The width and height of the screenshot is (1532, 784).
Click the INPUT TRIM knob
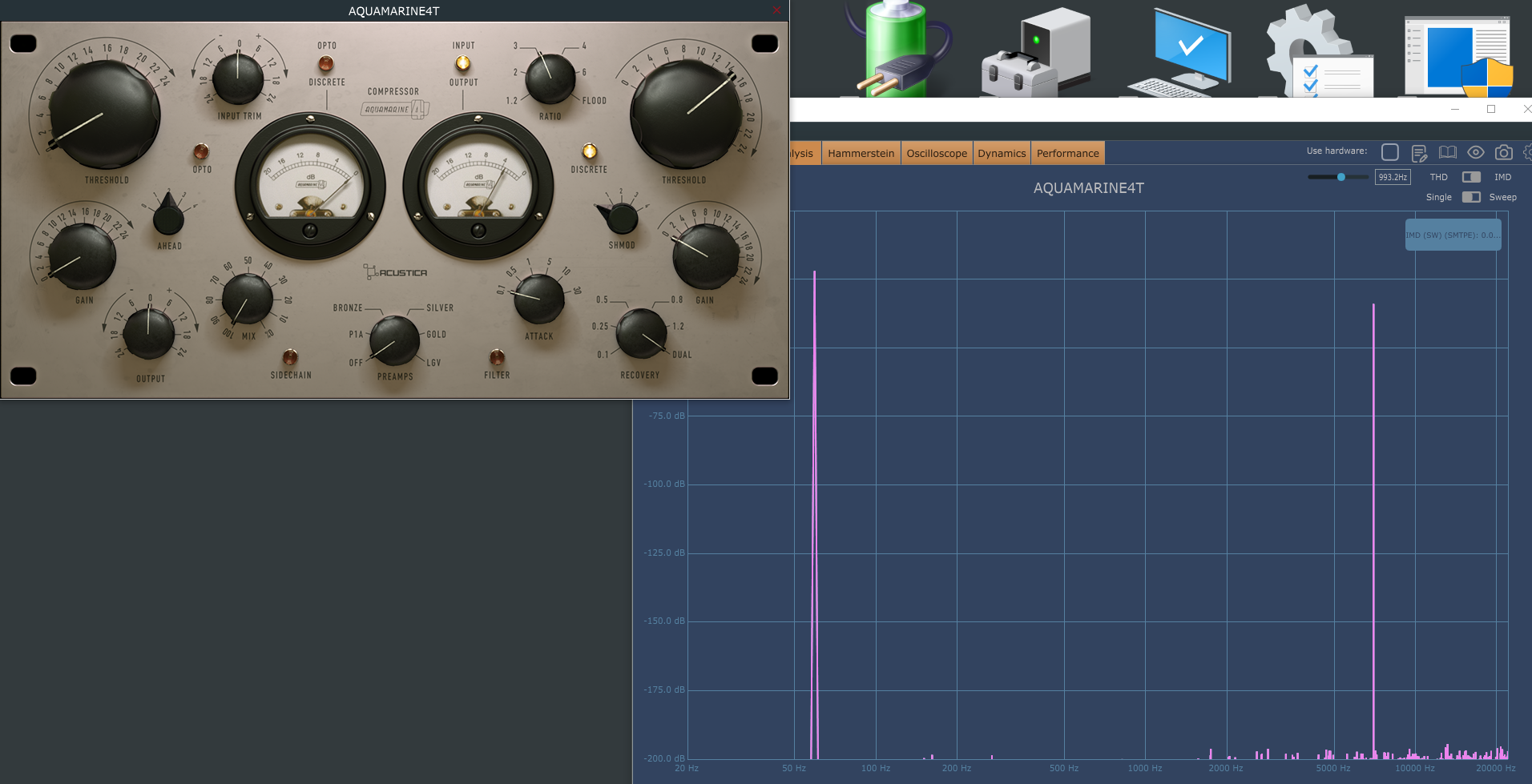pyautogui.click(x=238, y=78)
